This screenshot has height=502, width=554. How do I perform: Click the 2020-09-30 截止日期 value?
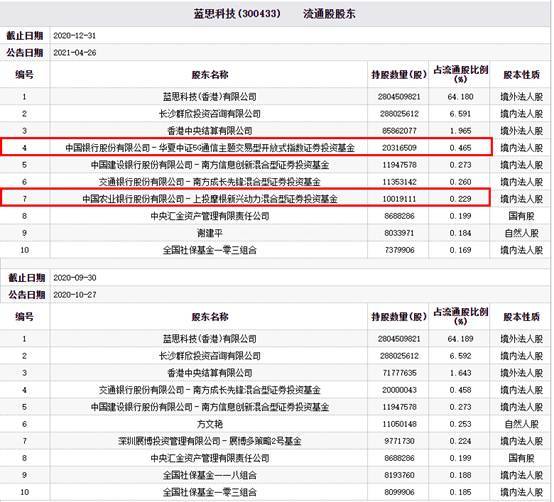[x=75, y=278]
